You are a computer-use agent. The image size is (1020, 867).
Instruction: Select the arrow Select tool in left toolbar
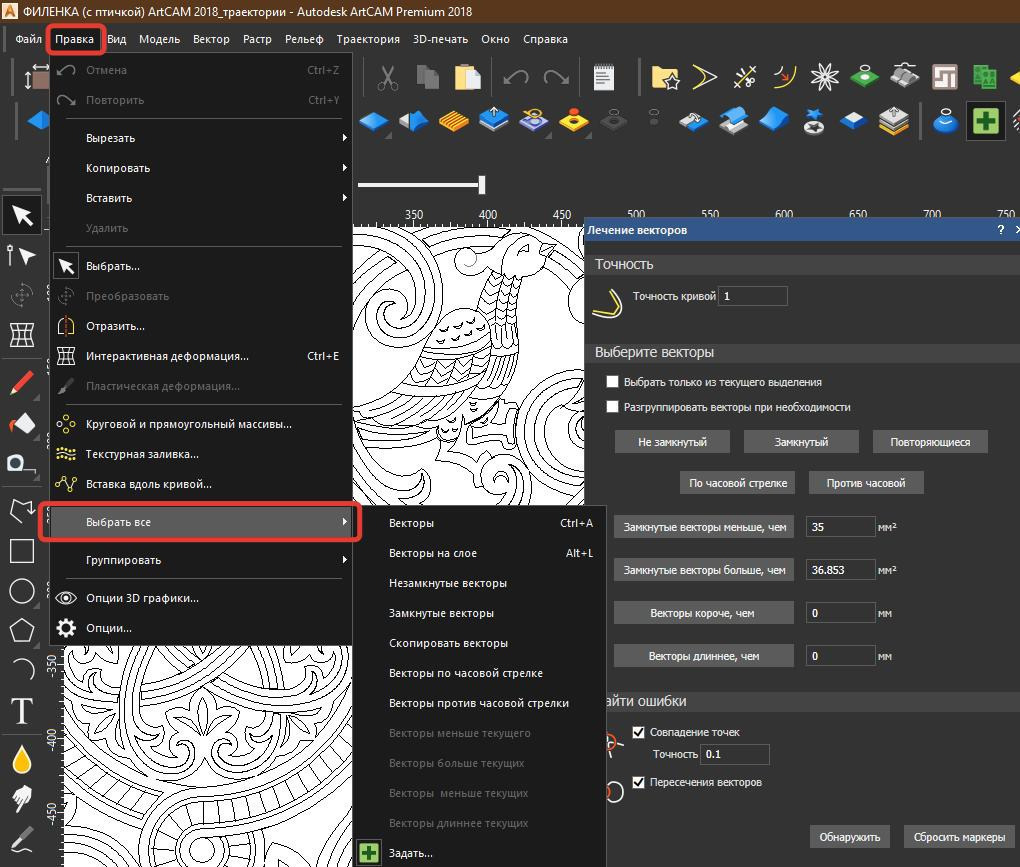click(x=22, y=215)
